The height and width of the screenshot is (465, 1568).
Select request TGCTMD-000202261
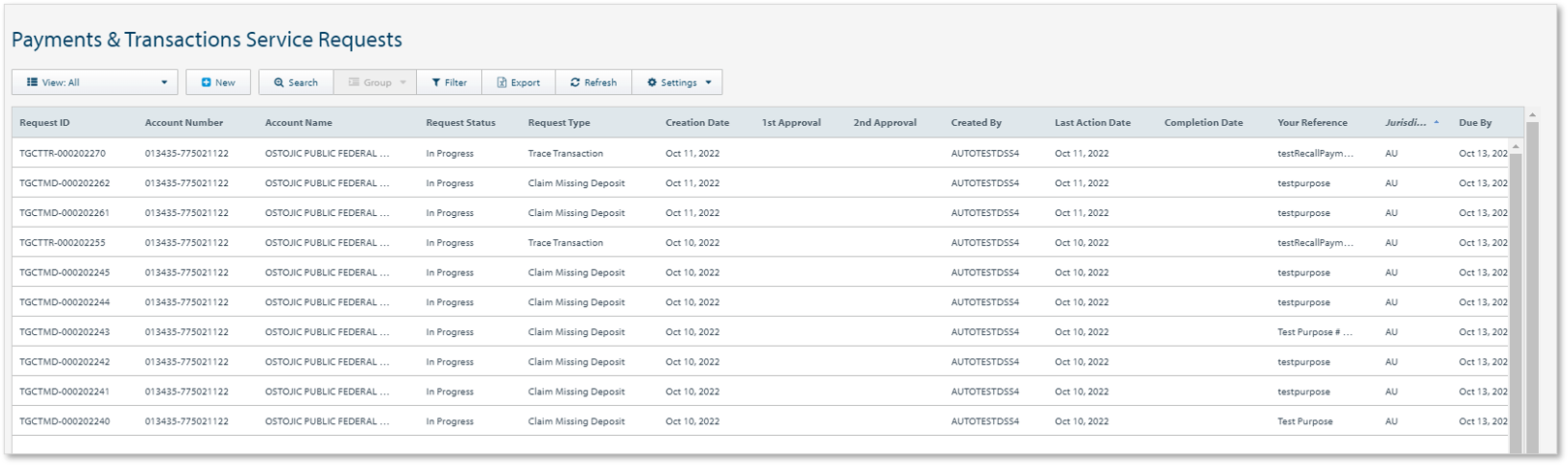(64, 213)
